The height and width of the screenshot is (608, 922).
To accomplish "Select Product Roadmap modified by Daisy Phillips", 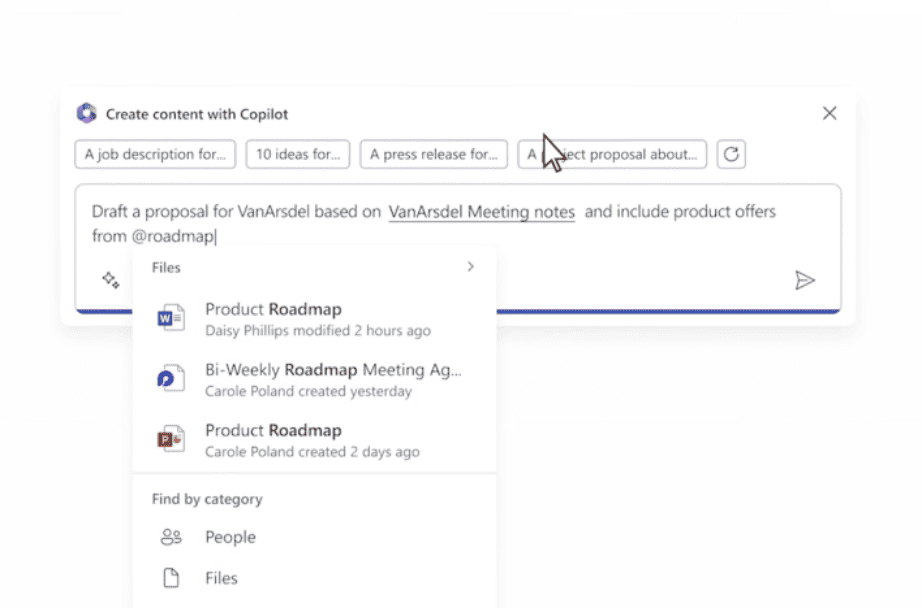I will coord(317,319).
